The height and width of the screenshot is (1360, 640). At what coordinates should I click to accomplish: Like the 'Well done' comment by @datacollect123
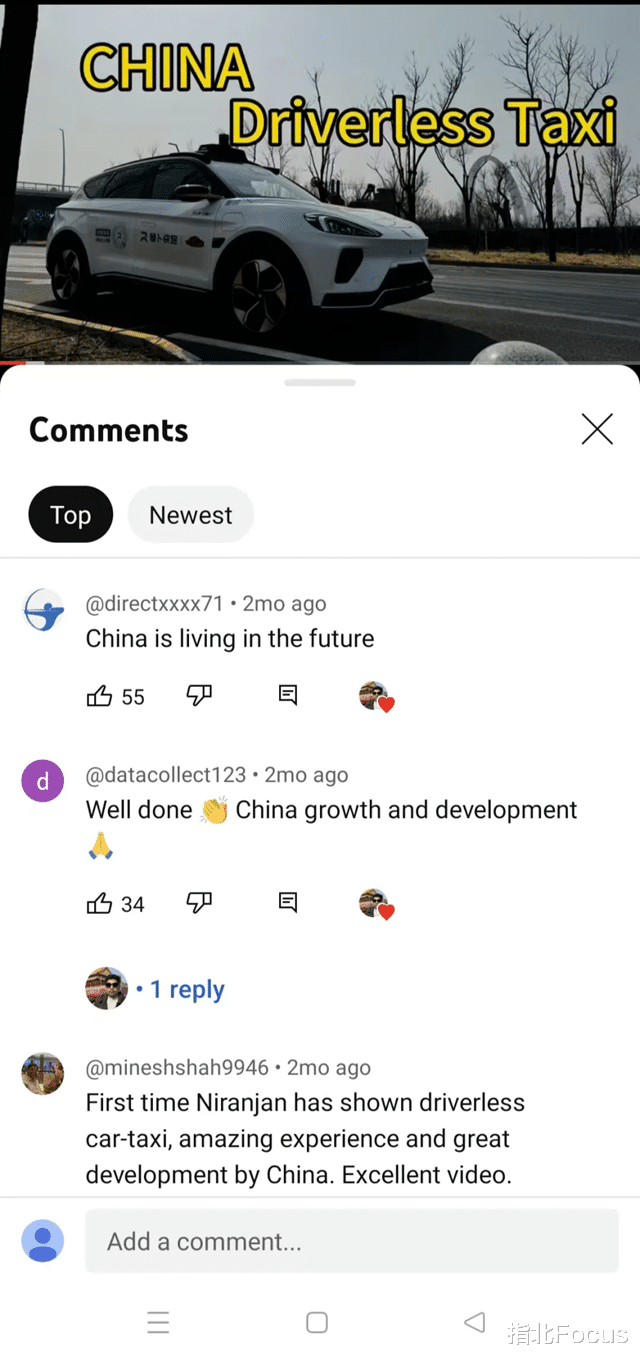[x=100, y=904]
